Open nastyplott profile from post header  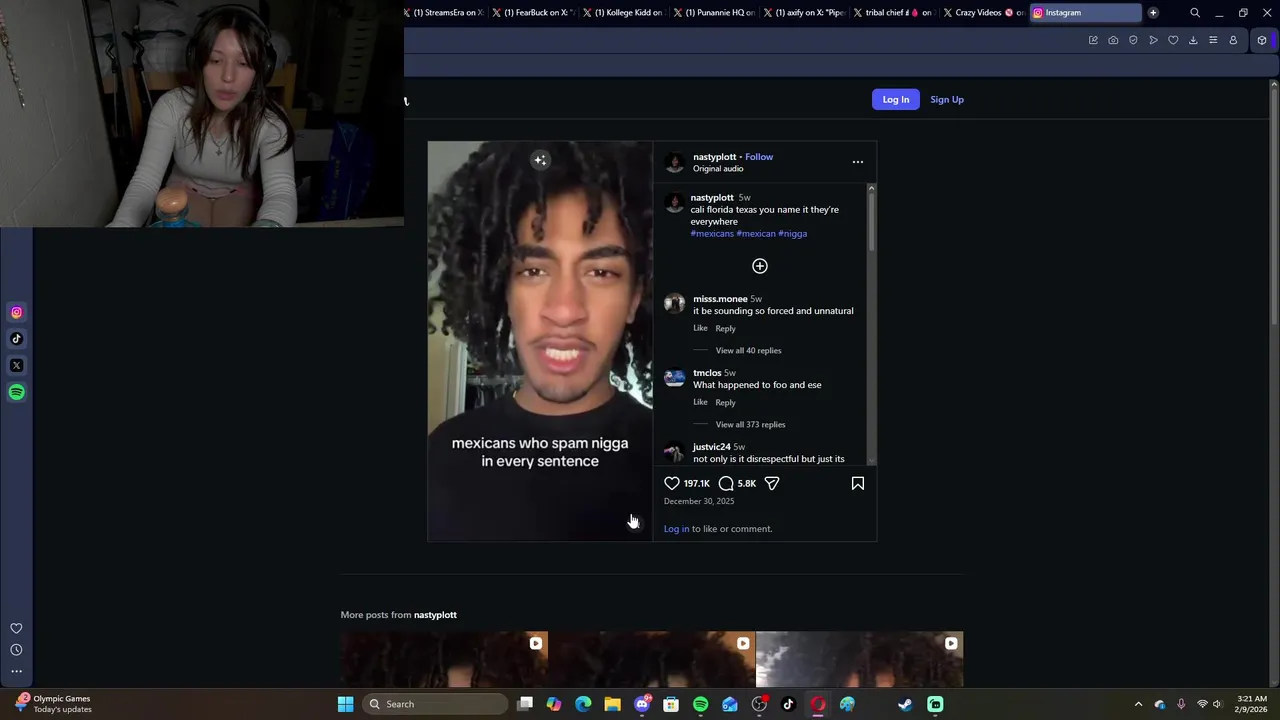point(714,157)
